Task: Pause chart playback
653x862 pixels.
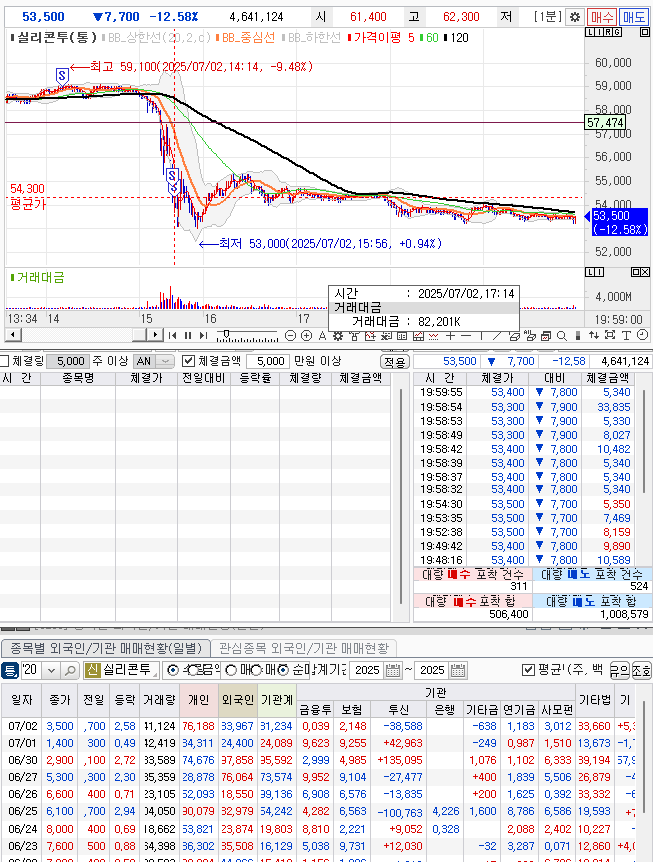Action: 188,335
